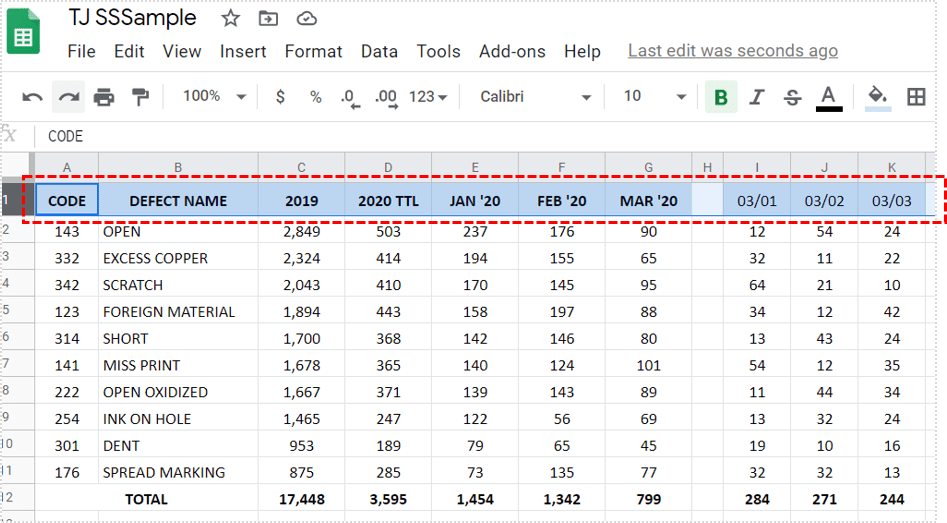Click the cloud save status icon
947x523 pixels.
[x=307, y=19]
